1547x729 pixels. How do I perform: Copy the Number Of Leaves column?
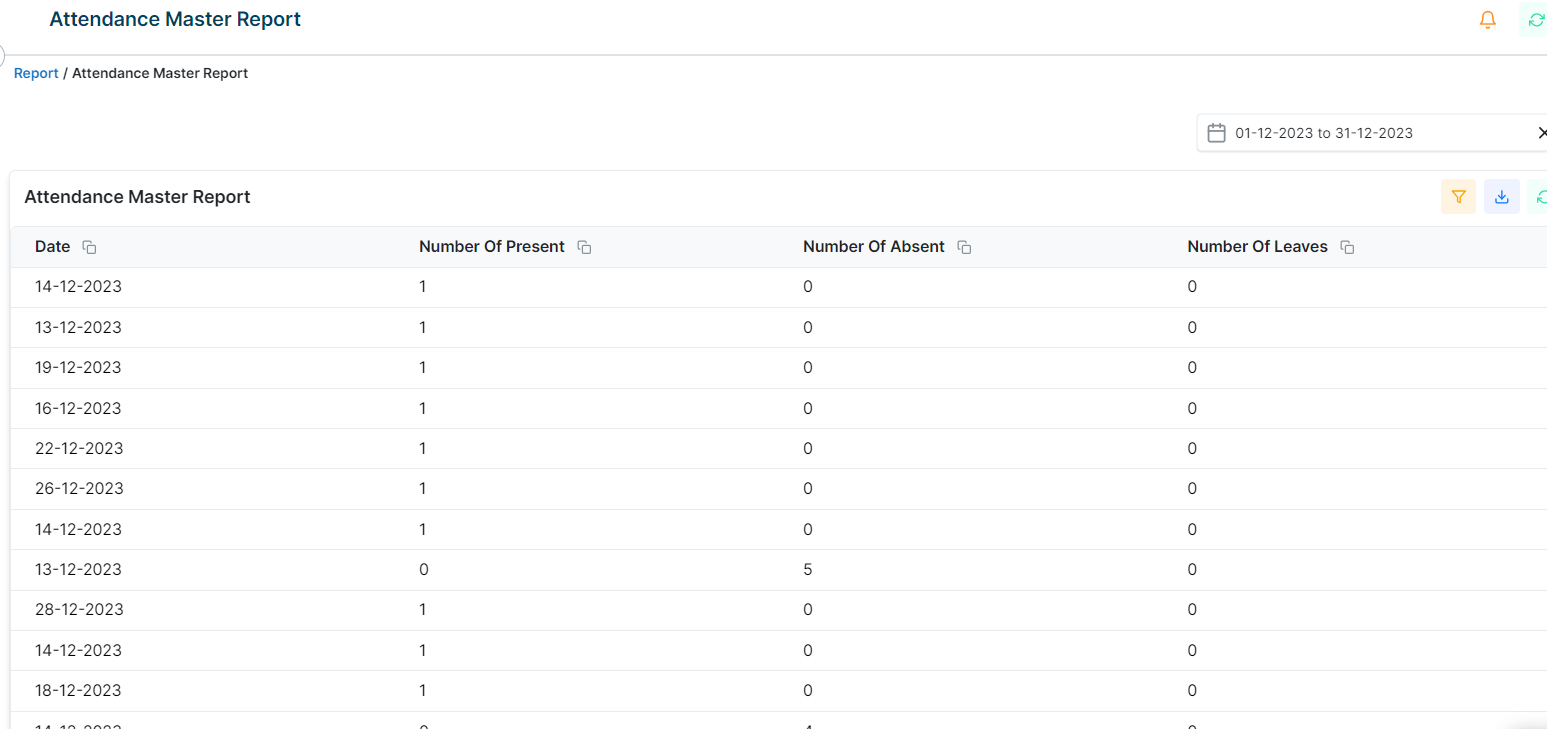click(x=1348, y=247)
